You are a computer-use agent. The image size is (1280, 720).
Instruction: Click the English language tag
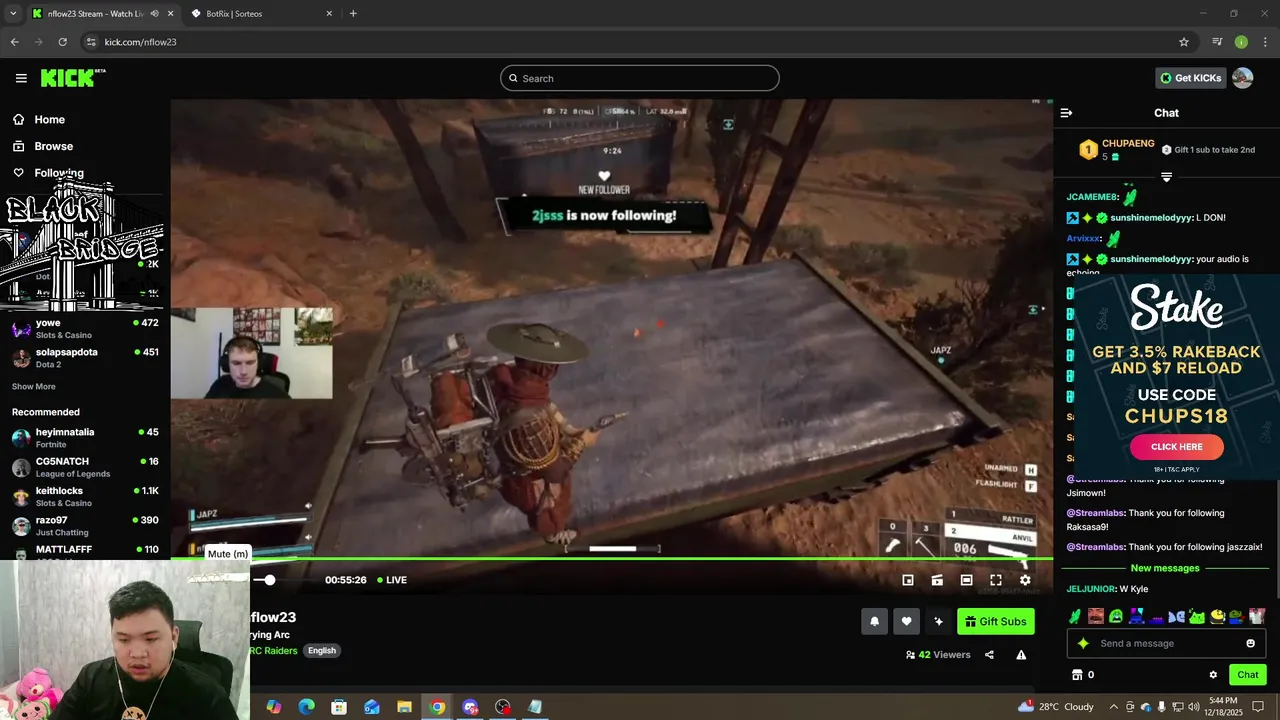point(322,651)
